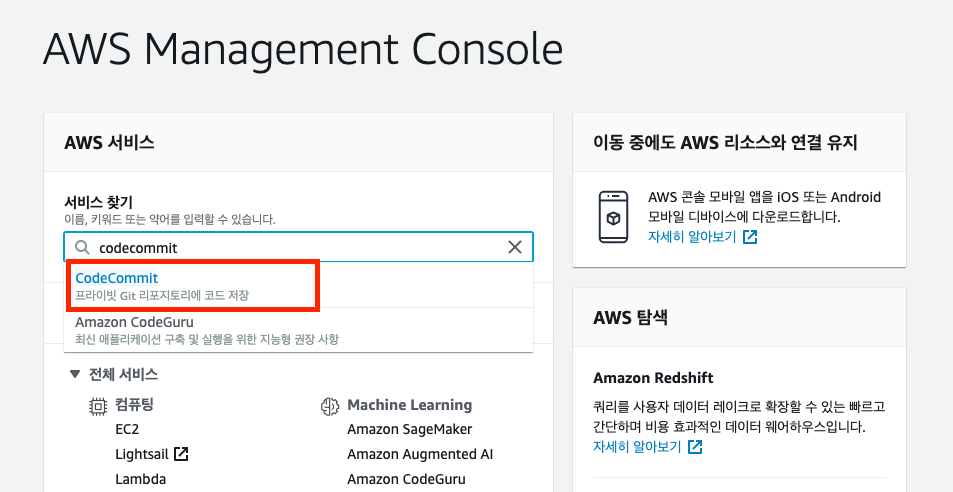
Task: Click the 전체 서비스 label
Action: click(124, 374)
